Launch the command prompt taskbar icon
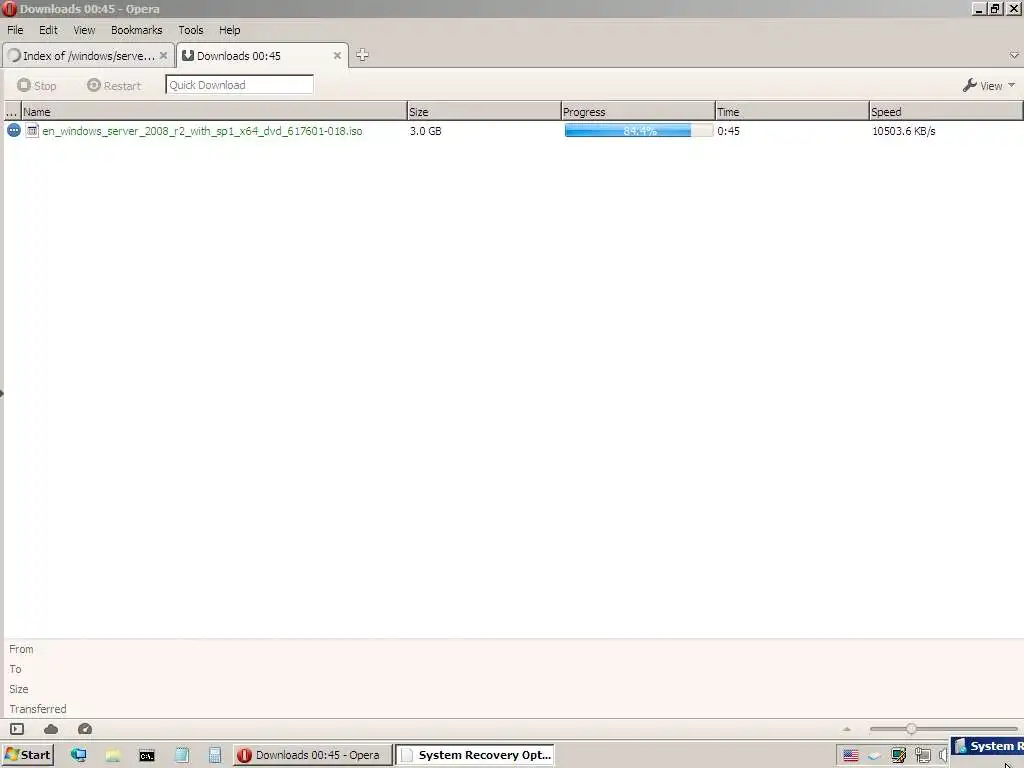Viewport: 1024px width, 768px height. (x=147, y=756)
